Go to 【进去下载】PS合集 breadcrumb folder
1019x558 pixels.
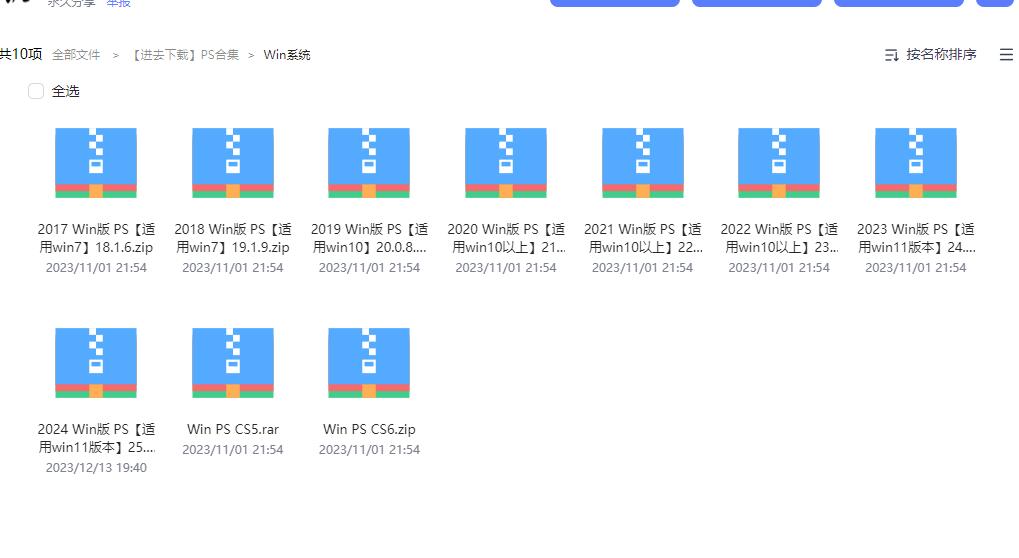coord(185,55)
